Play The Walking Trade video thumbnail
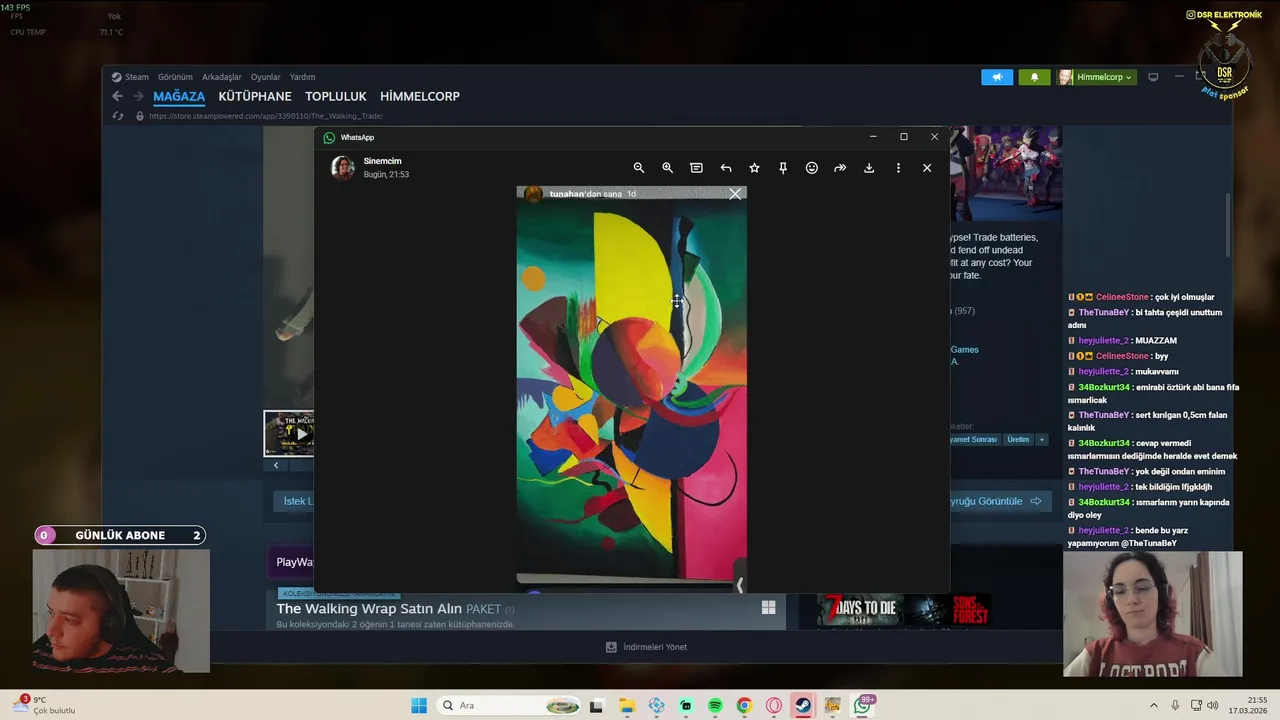This screenshot has height=720, width=1280. click(x=289, y=433)
